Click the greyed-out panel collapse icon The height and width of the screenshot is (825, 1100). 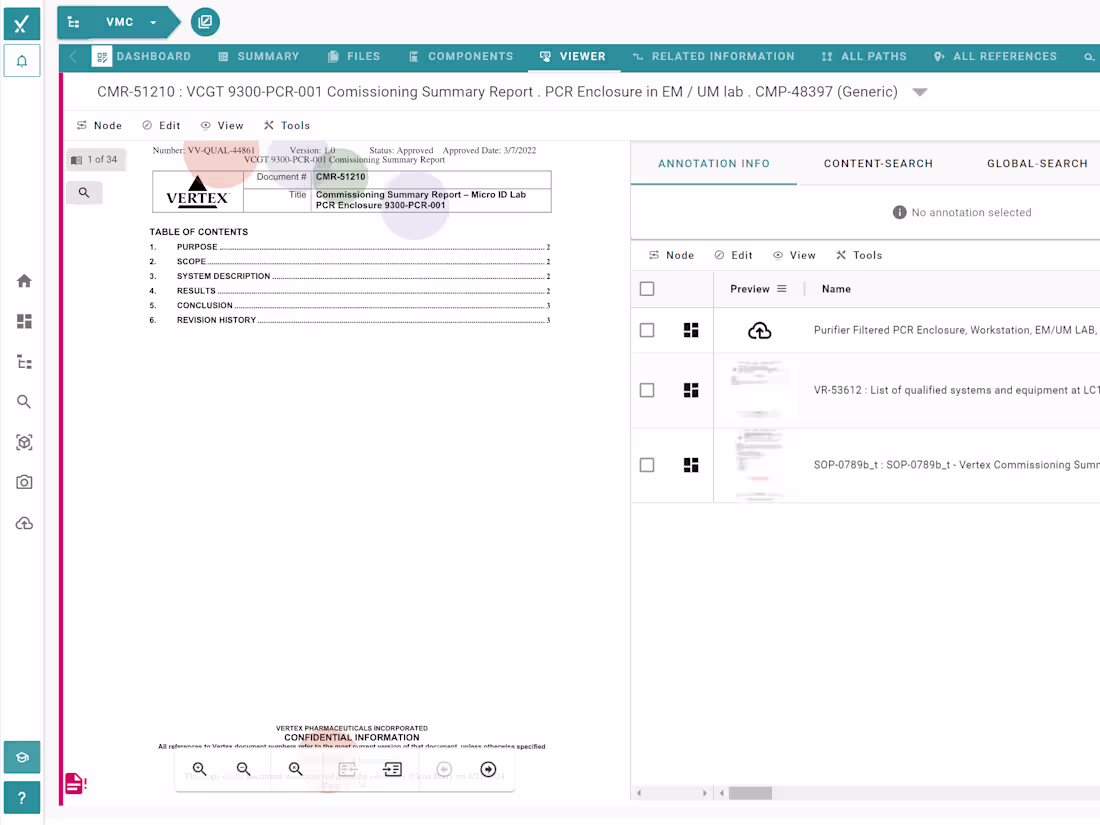point(348,770)
